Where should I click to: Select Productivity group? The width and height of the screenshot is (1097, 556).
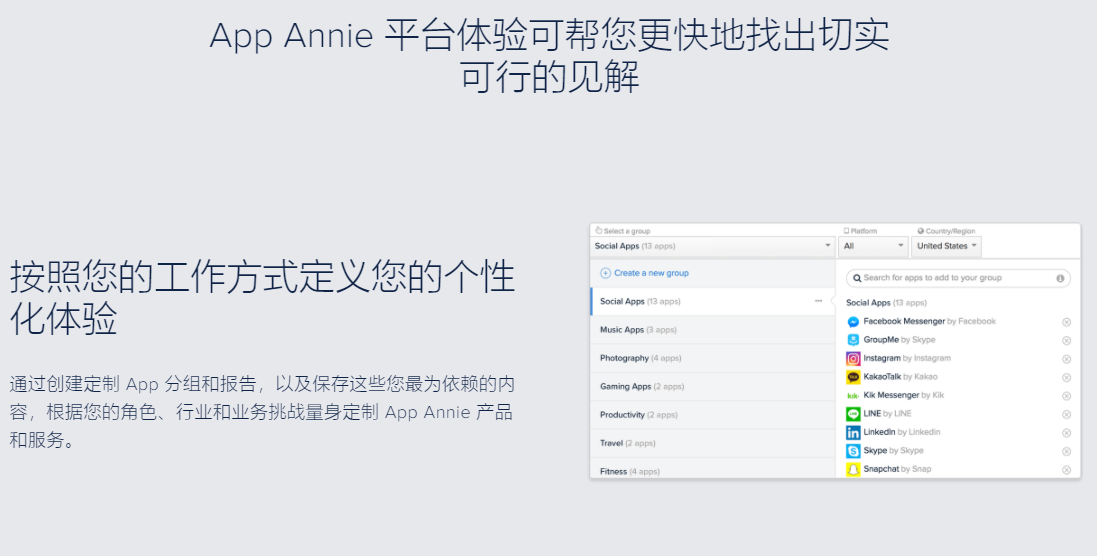[x=713, y=415]
